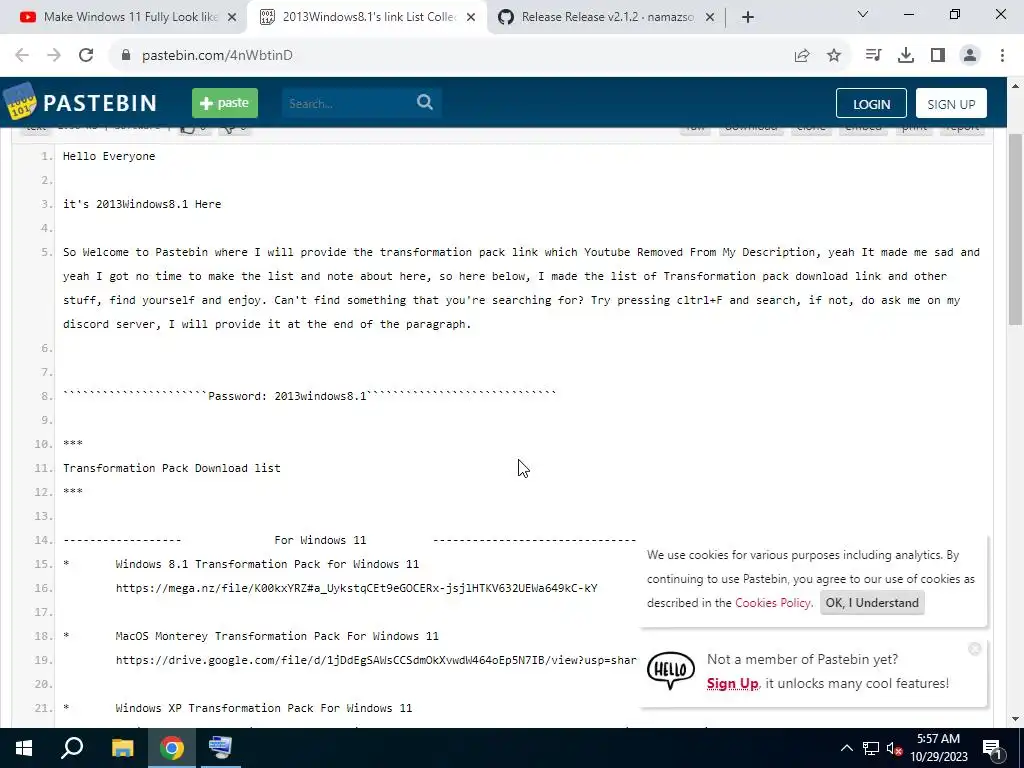Click the scrollbar up arrow
Image resolution: width=1024 pixels, height=768 pixels.
[1015, 86]
